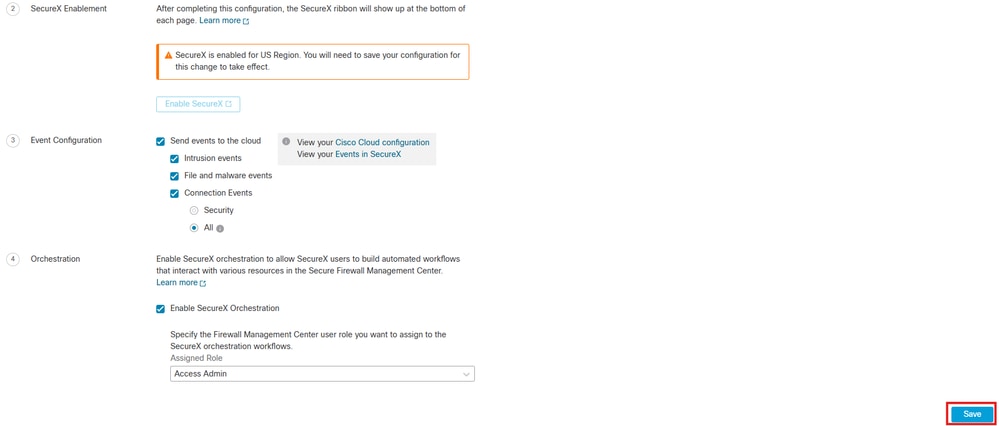Open the Assigned Role dropdown
999x426 pixels.
(x=322, y=374)
